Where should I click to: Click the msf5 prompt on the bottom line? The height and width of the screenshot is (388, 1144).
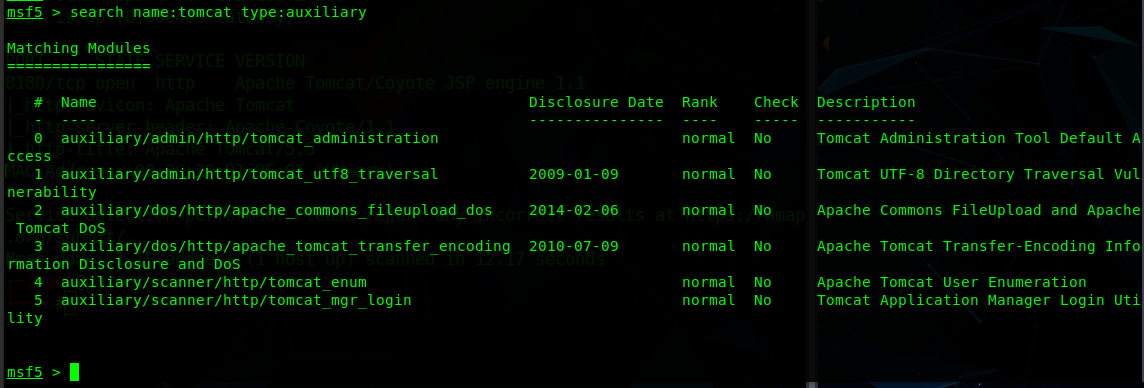tap(25, 372)
